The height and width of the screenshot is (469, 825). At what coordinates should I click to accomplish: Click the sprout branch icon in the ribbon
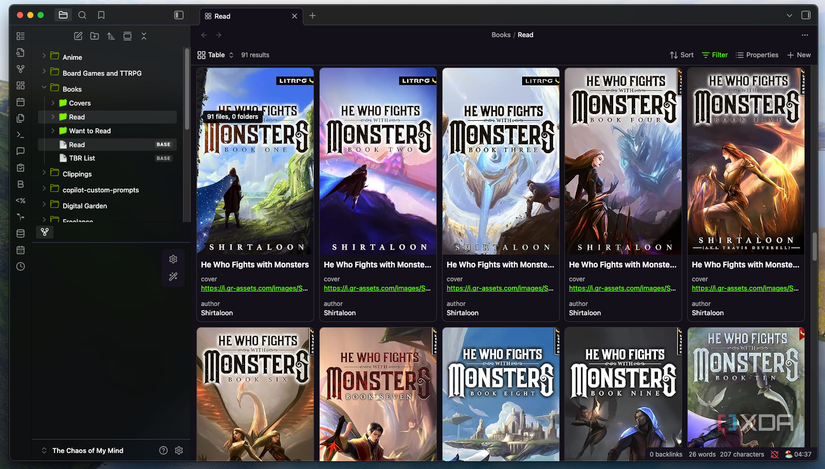point(21,217)
